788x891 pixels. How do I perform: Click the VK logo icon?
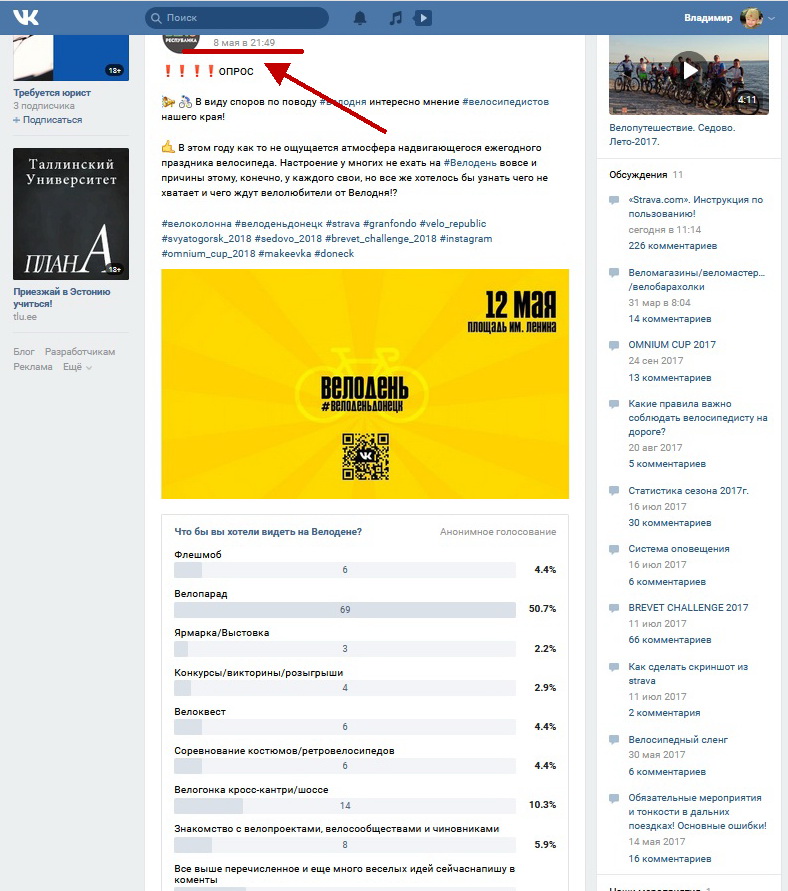(x=26, y=17)
